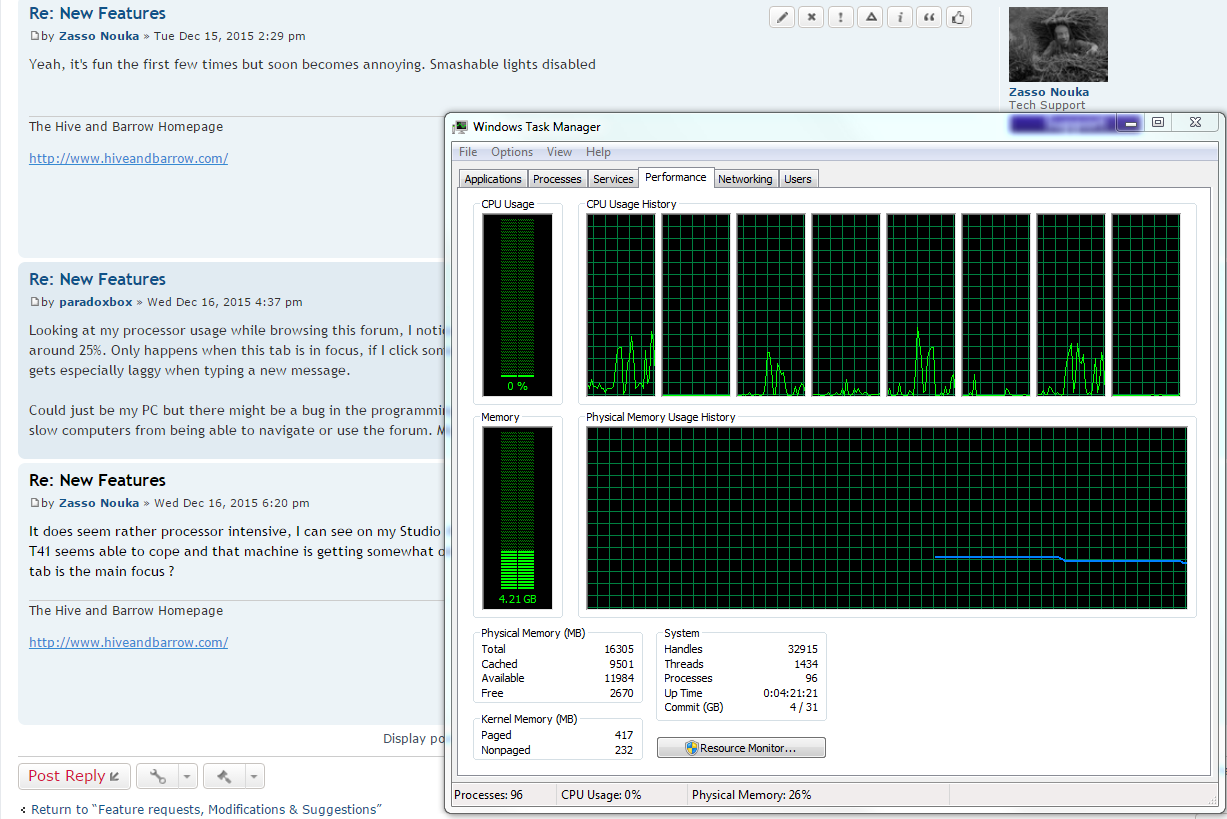
Task: Click the Kernel Paged value 417
Action: coord(625,735)
